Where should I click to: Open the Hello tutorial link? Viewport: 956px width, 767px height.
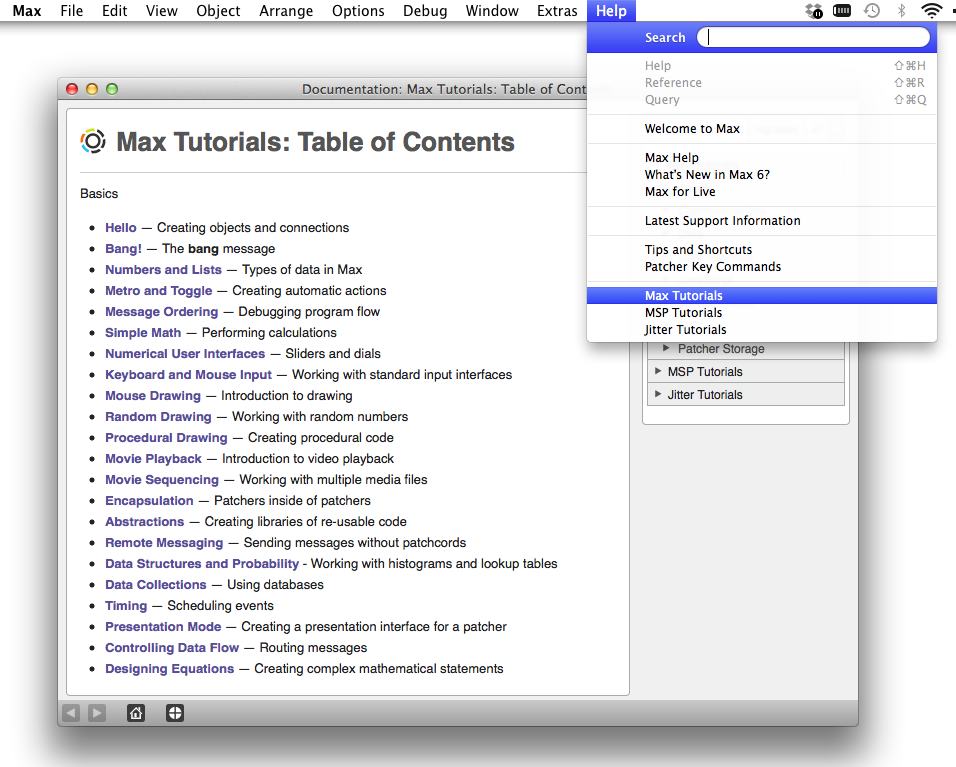coord(121,227)
